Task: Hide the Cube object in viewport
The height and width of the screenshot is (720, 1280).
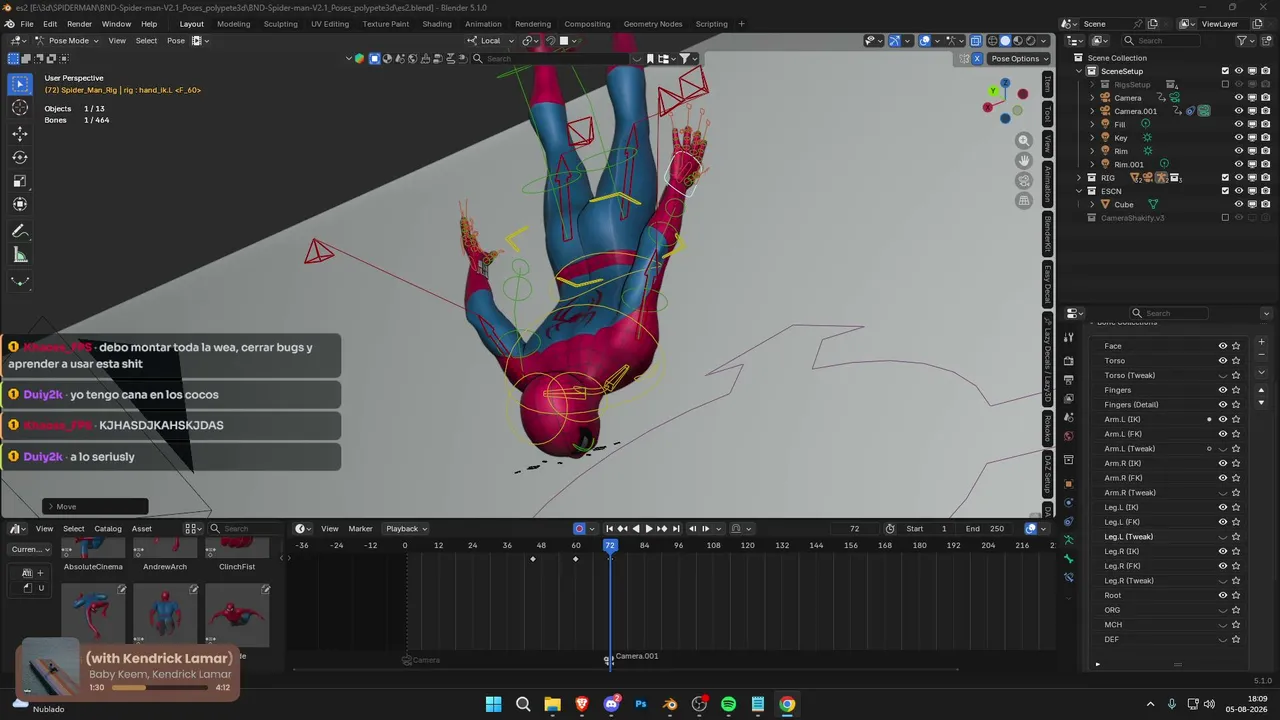Action: [1239, 204]
